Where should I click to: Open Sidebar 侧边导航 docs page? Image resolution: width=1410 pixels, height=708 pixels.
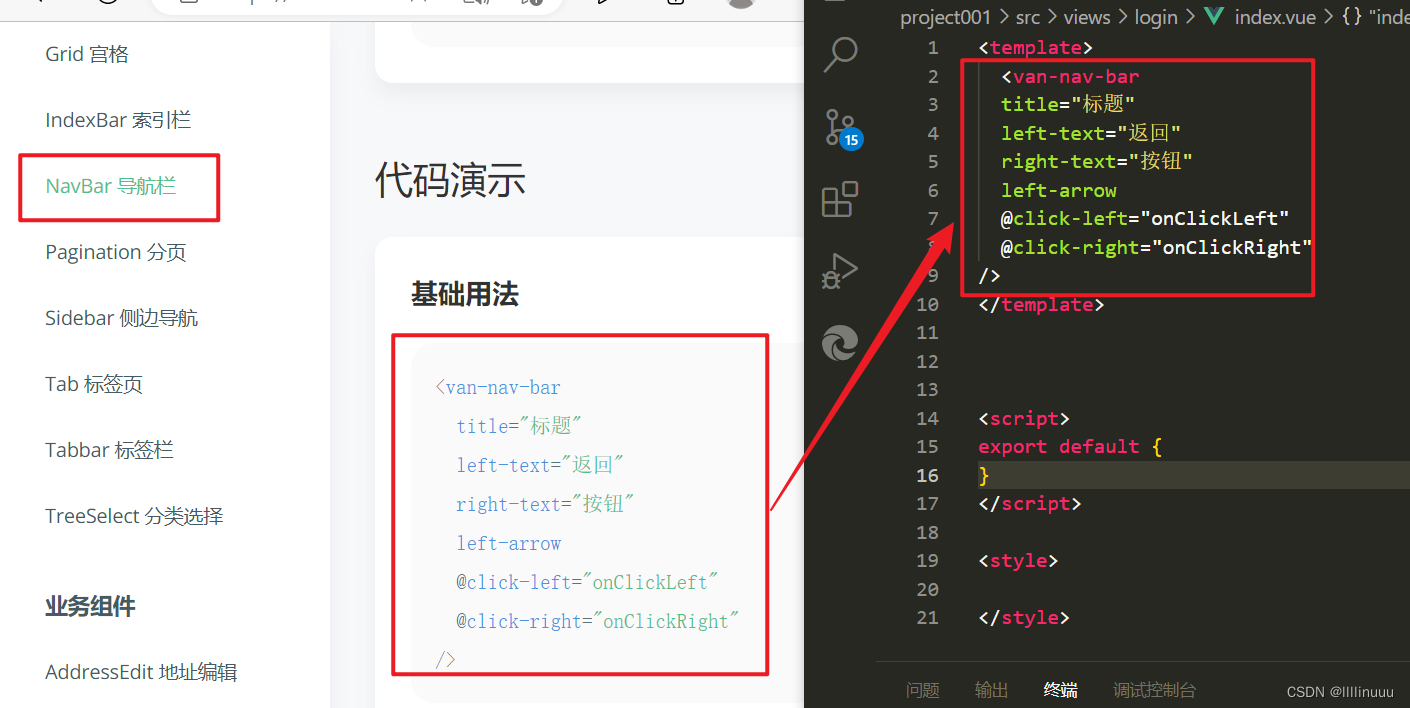point(122,318)
